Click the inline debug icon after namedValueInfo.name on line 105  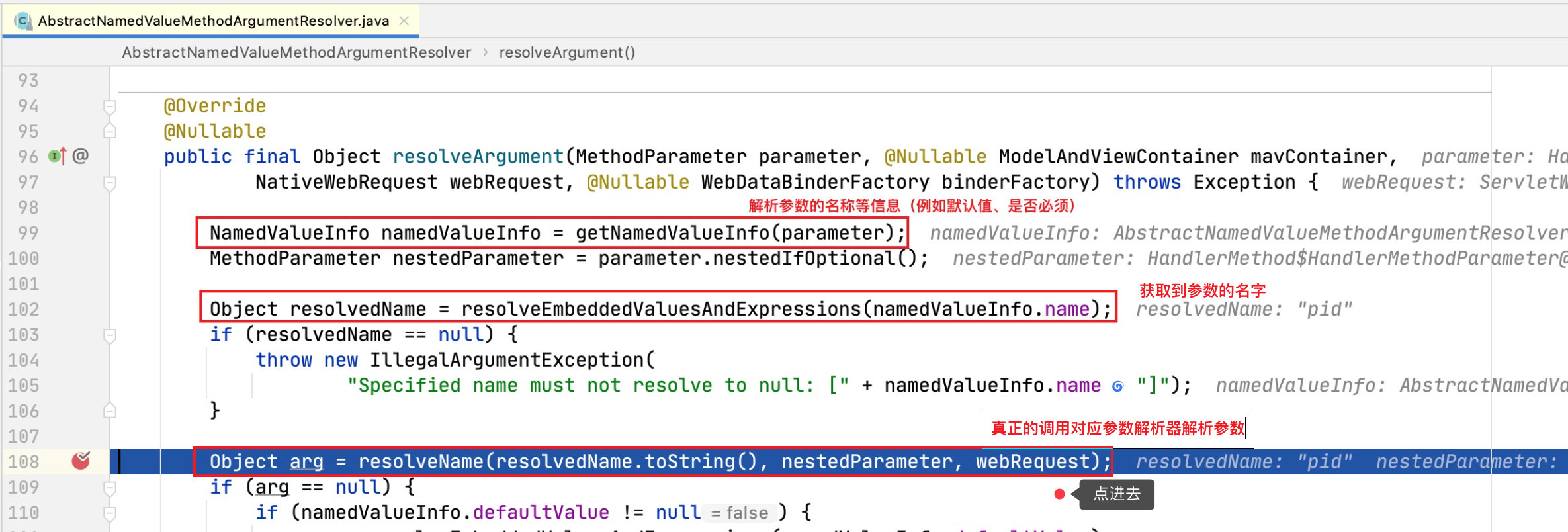pos(1117,386)
